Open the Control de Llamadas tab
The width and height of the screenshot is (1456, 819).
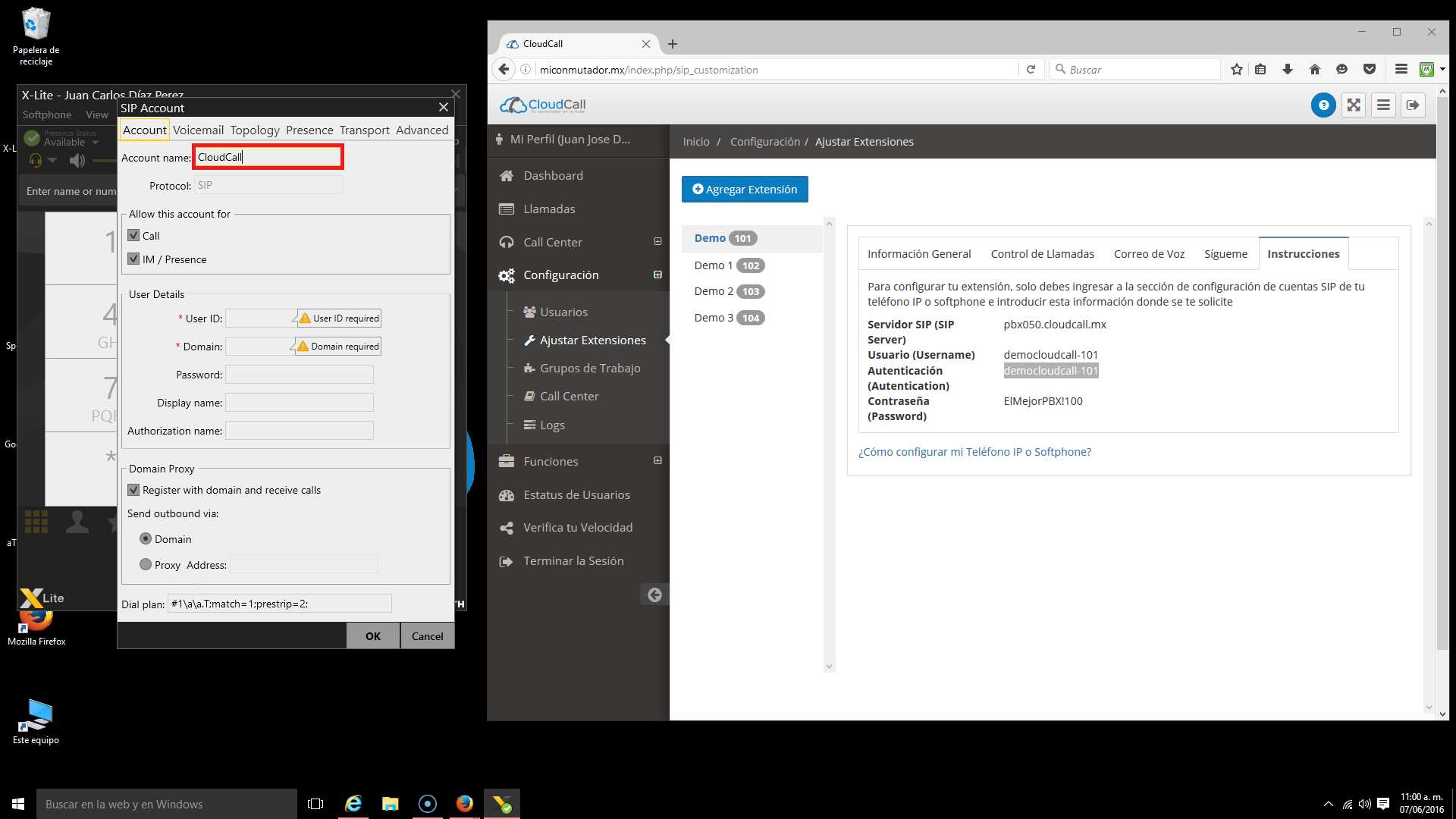[x=1042, y=254]
